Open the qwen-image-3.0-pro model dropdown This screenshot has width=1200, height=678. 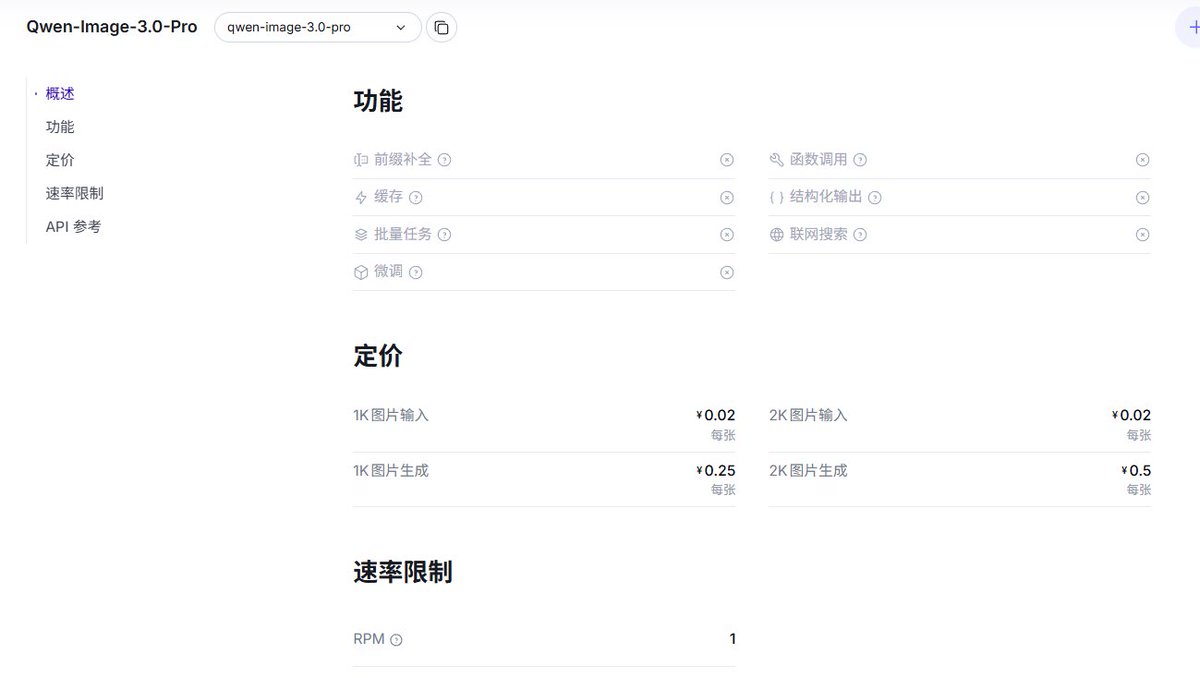coord(318,28)
